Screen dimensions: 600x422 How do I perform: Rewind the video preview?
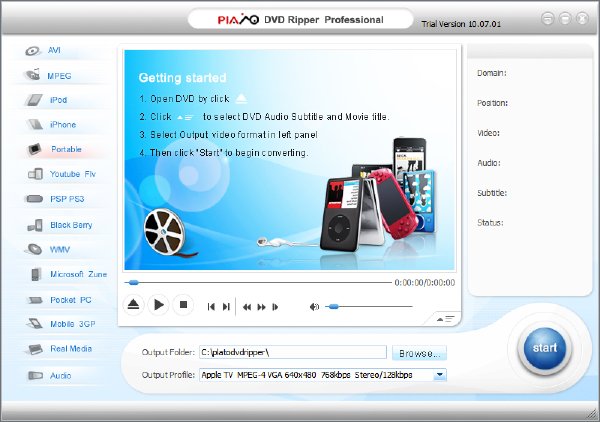247,307
